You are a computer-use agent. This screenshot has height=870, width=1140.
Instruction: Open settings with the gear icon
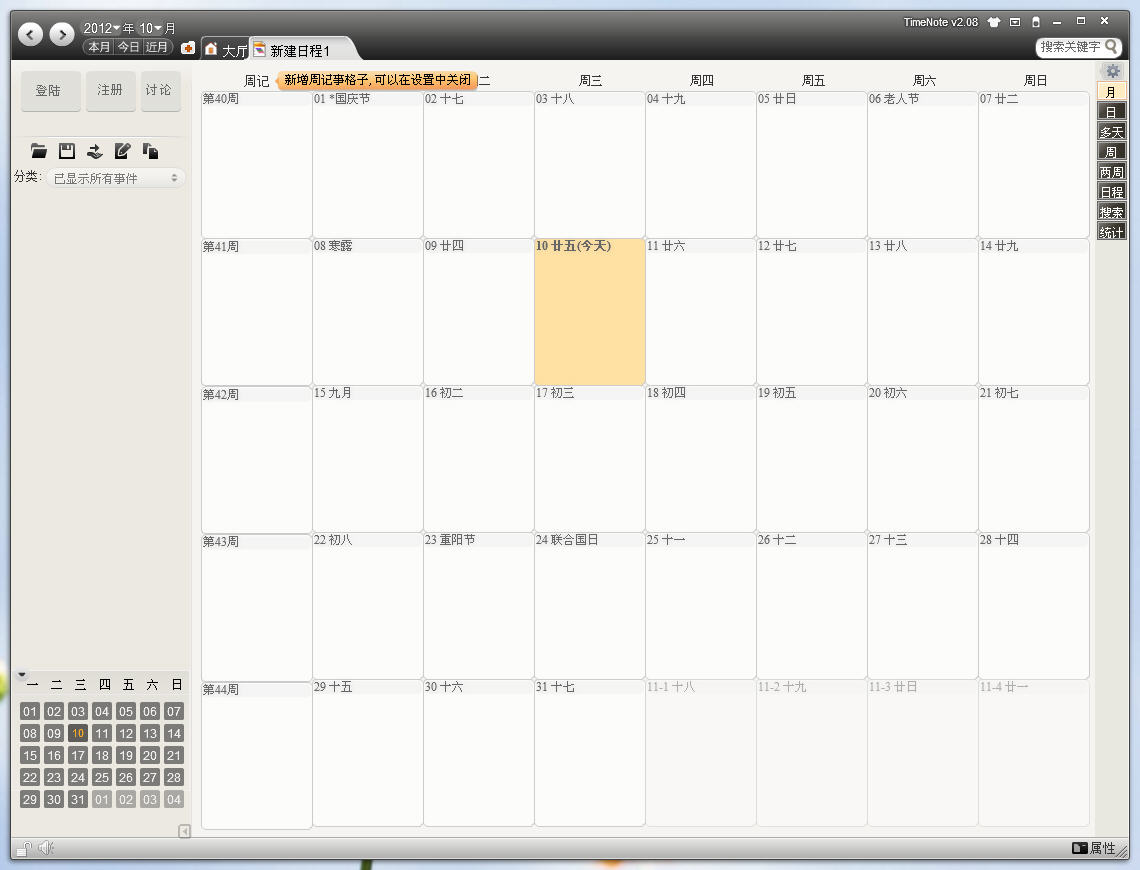tap(1112, 71)
